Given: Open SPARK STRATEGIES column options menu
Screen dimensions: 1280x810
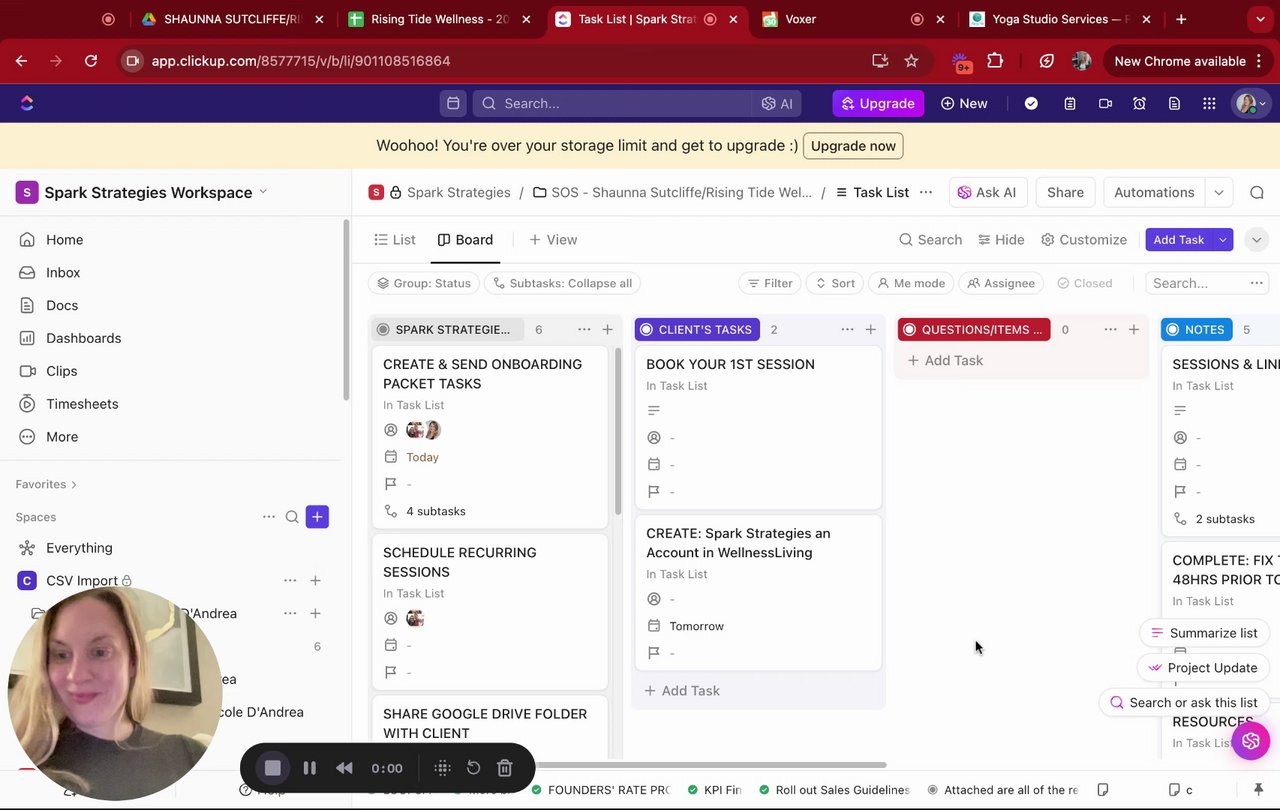Looking at the screenshot, I should [583, 329].
